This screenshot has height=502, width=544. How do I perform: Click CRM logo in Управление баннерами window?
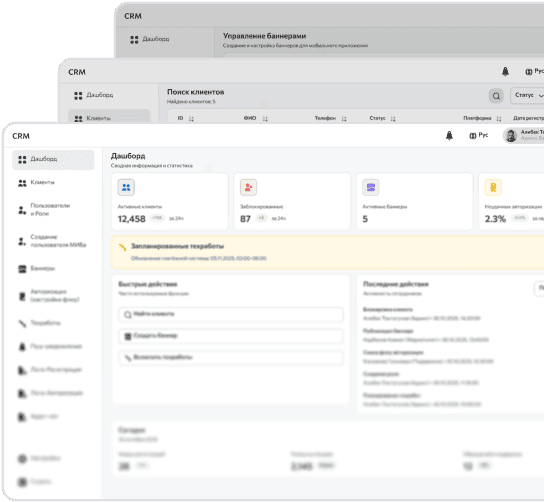133,16
